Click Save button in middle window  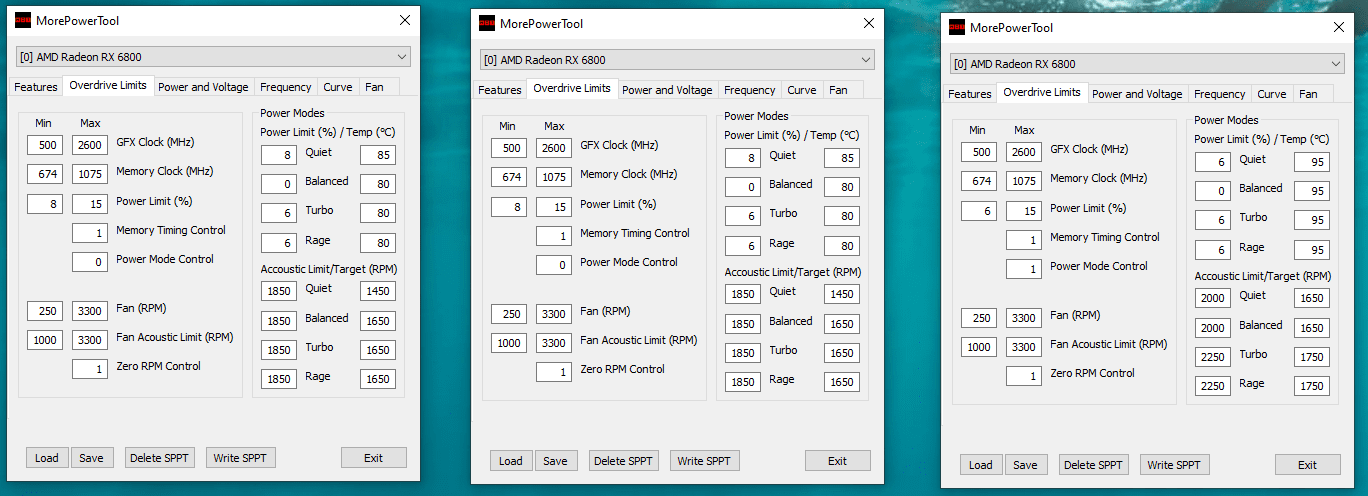[x=555, y=461]
